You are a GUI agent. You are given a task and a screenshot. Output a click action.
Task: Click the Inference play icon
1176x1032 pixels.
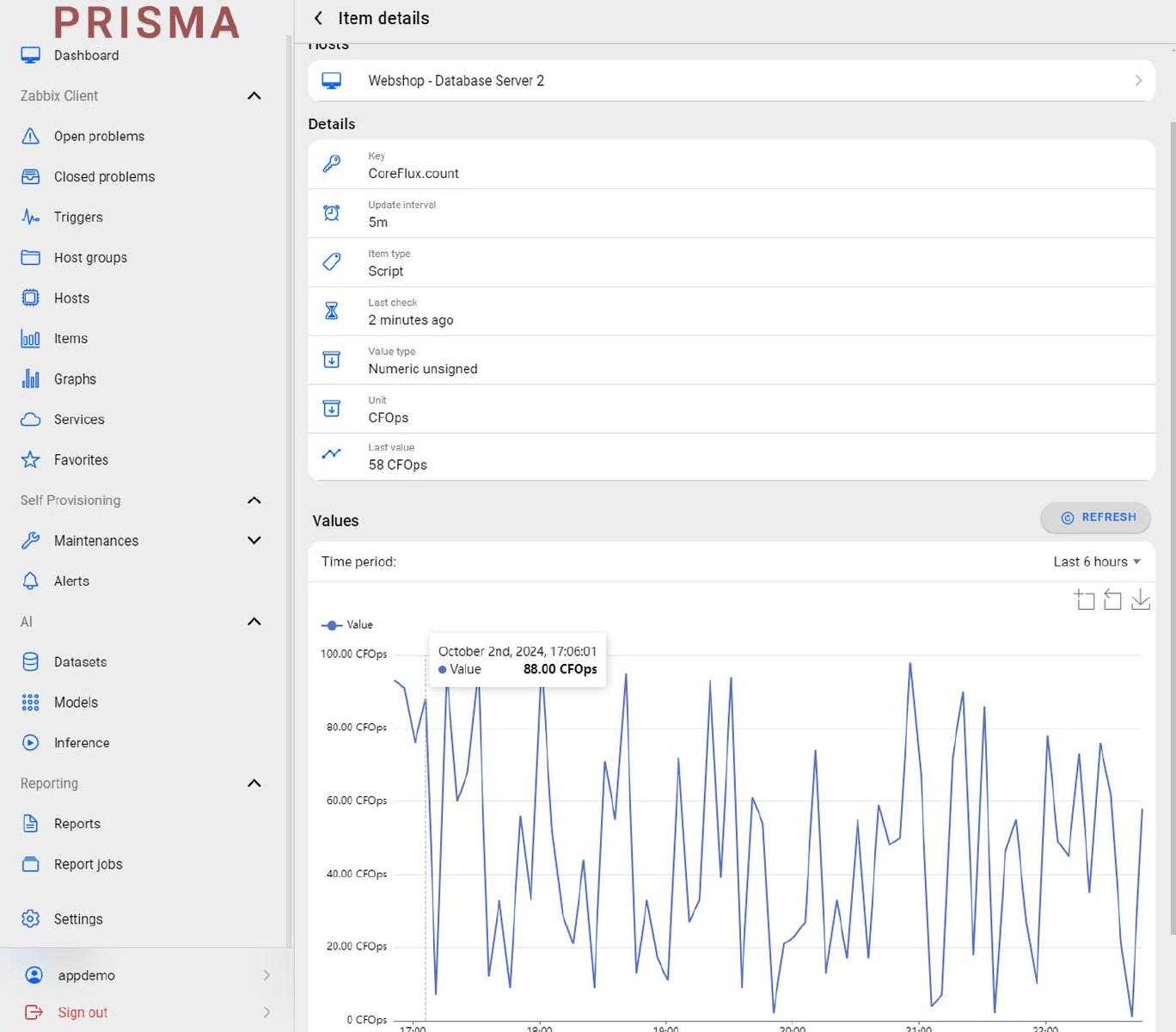tap(31, 742)
